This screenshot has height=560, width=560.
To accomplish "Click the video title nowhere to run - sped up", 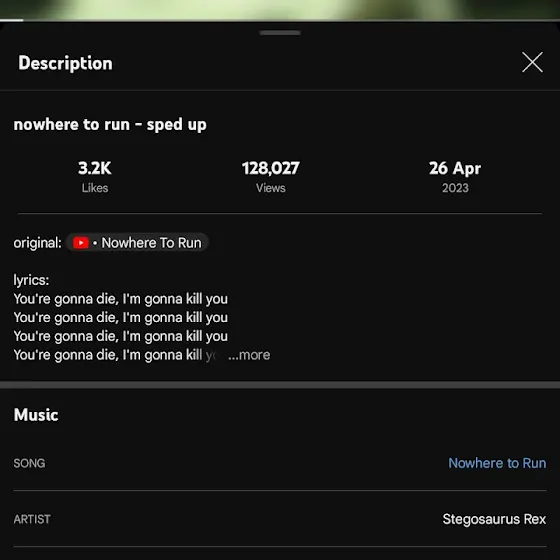I will 110,125.
